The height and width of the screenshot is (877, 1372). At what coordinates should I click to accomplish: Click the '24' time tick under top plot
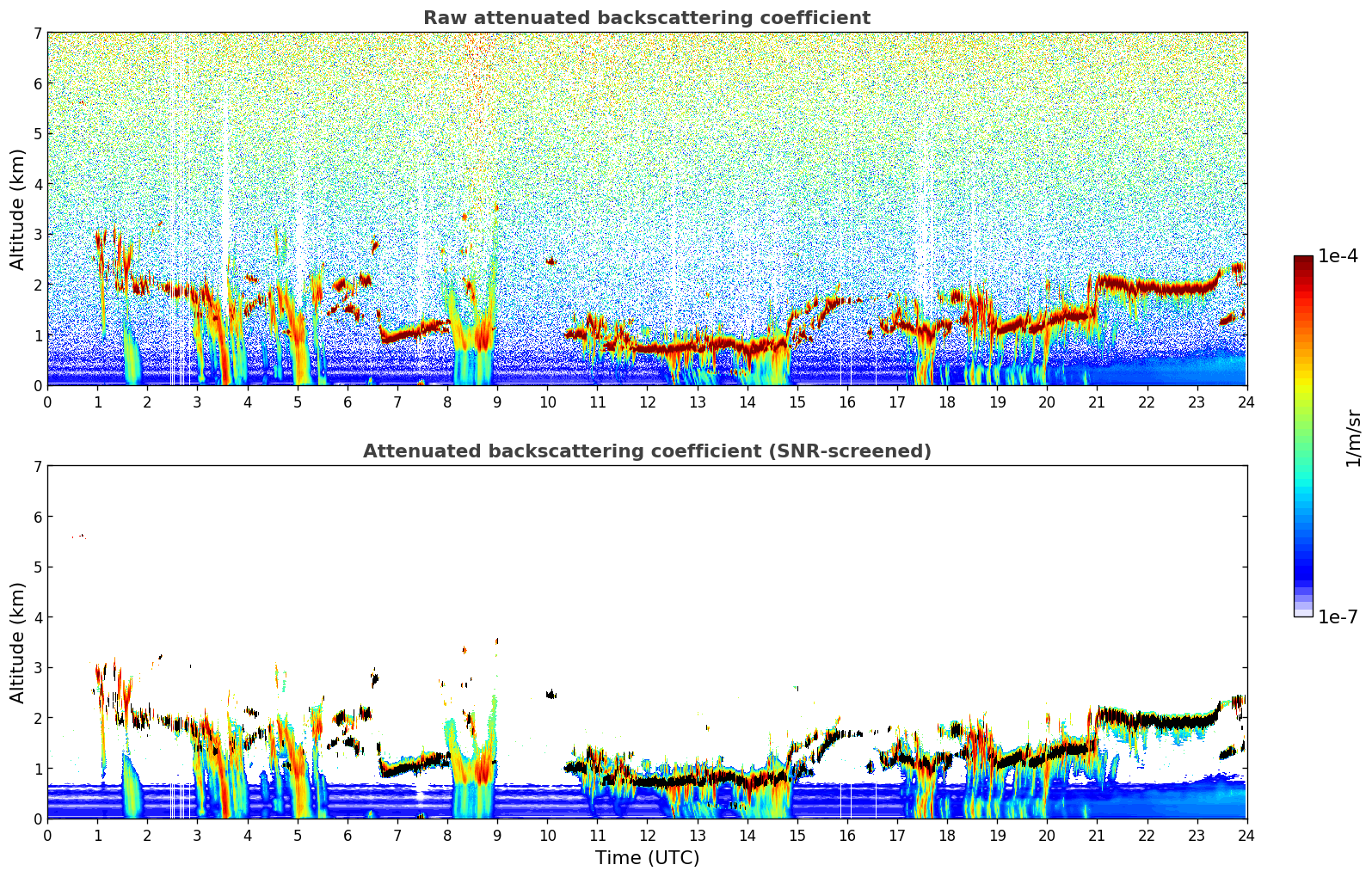(1246, 402)
